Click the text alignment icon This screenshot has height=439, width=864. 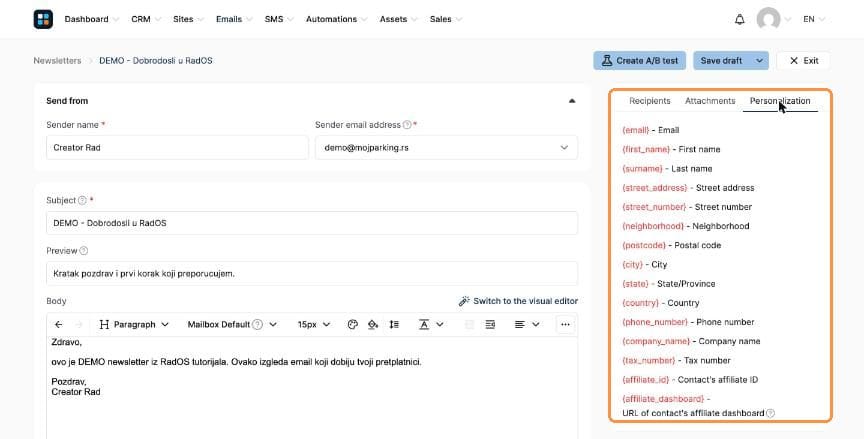click(520, 324)
